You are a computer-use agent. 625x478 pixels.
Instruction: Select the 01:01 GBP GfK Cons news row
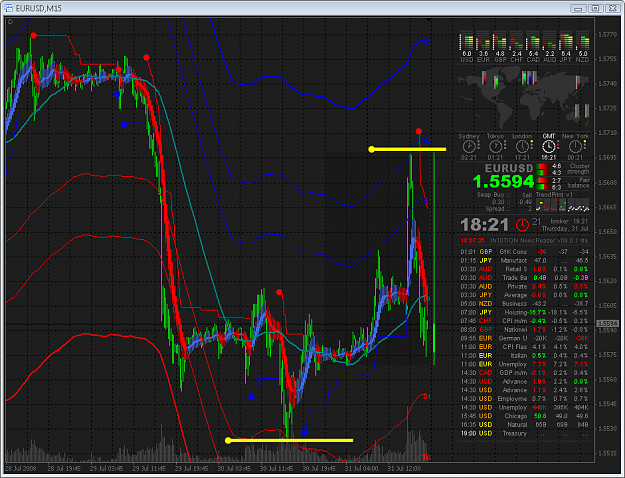[x=524, y=252]
